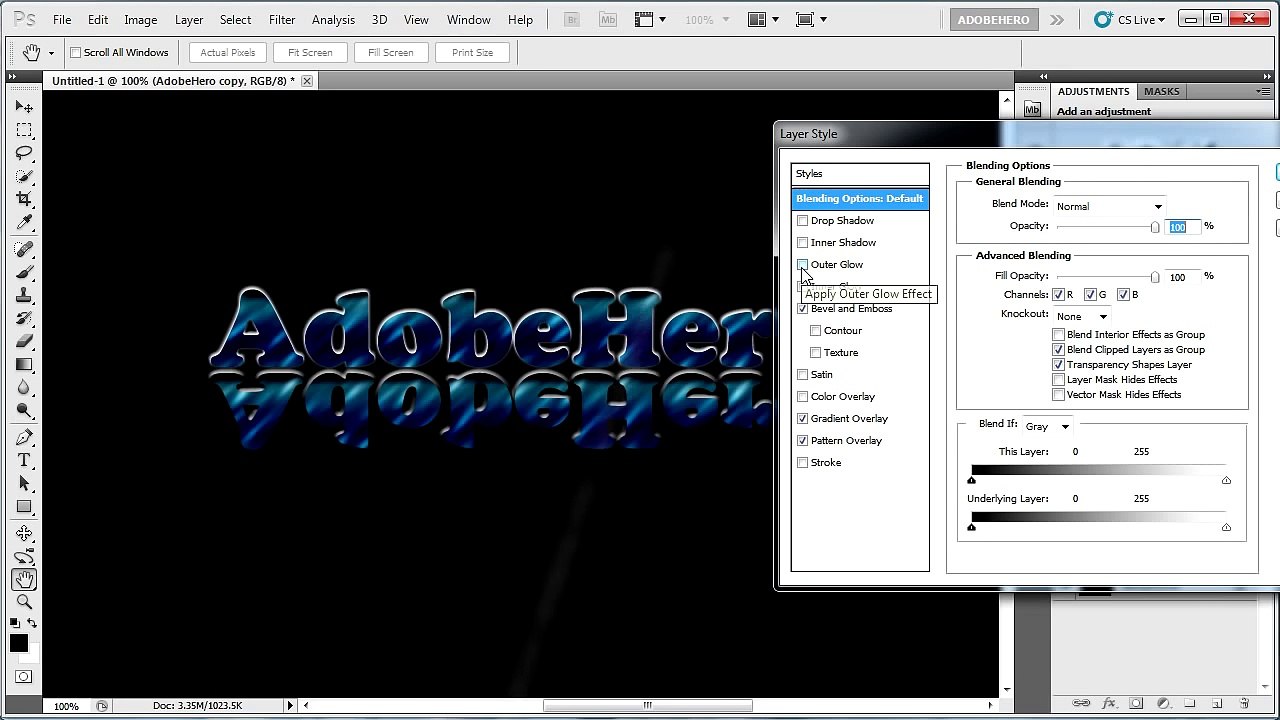Open the Adjustments panel options menu
The width and height of the screenshot is (1280, 720).
point(1265,91)
